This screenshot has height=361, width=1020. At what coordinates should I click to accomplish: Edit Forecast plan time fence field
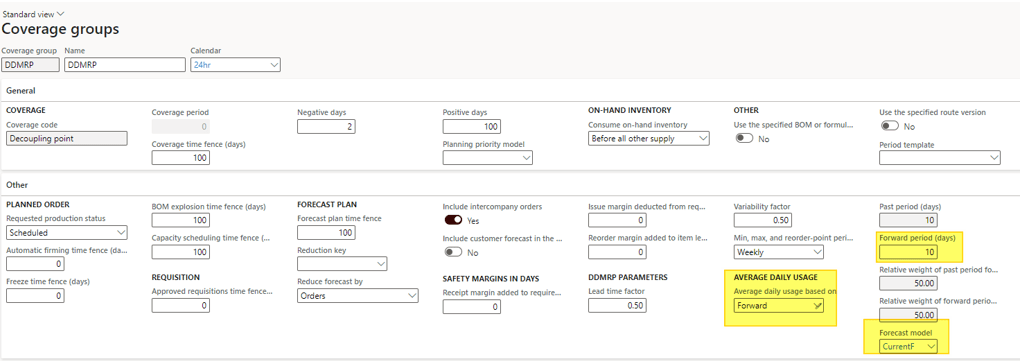click(x=327, y=232)
